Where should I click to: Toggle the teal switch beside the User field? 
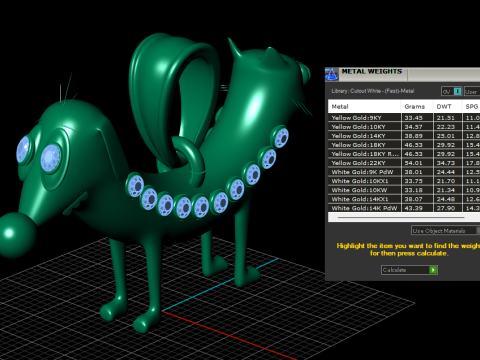(x=458, y=91)
